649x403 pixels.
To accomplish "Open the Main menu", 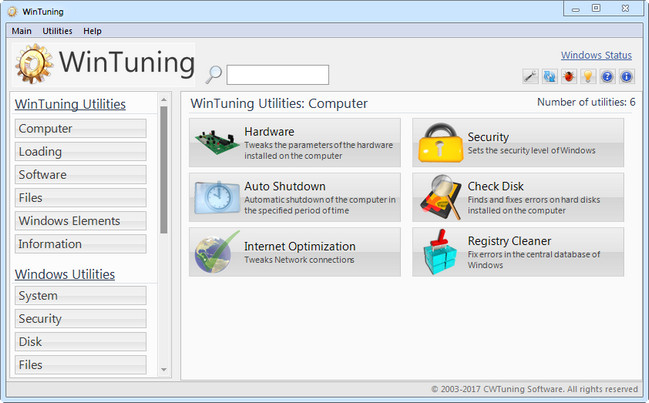I will click(22, 31).
